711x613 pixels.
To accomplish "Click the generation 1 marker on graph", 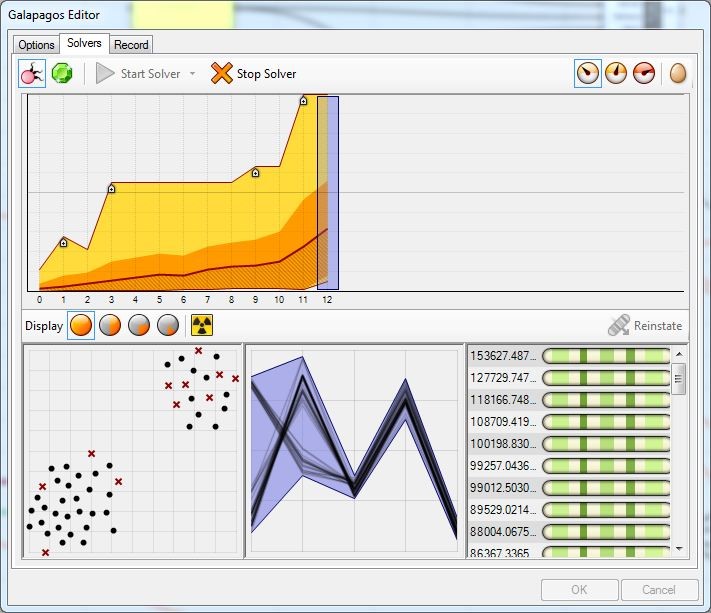I will coord(63,243).
